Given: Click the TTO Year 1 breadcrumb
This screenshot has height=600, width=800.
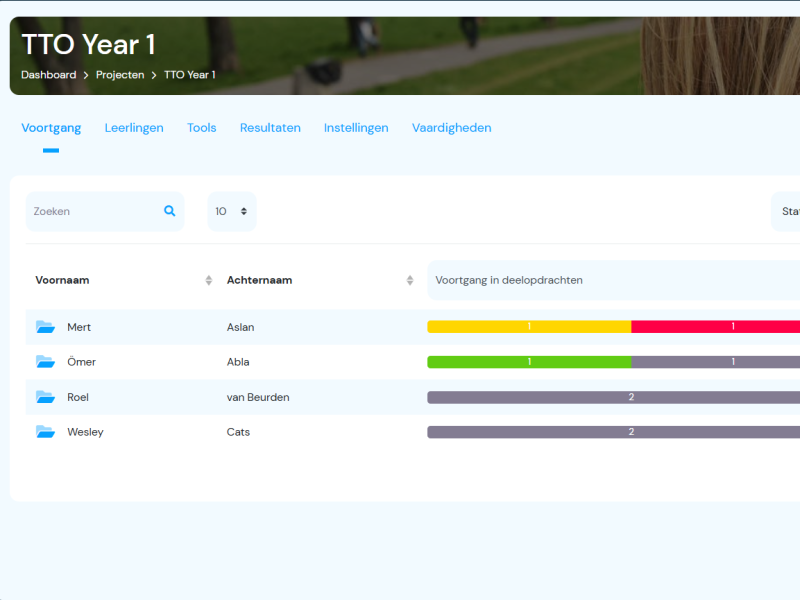Looking at the screenshot, I should click(190, 75).
